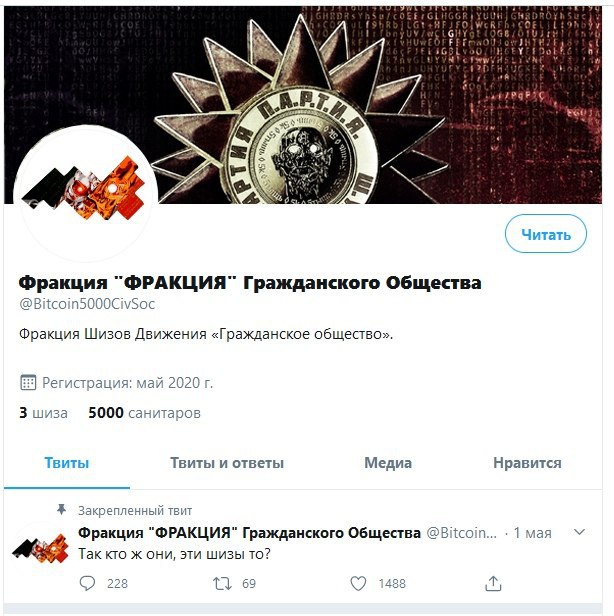Click the pin icon beside Закрепленный твит

point(62,510)
